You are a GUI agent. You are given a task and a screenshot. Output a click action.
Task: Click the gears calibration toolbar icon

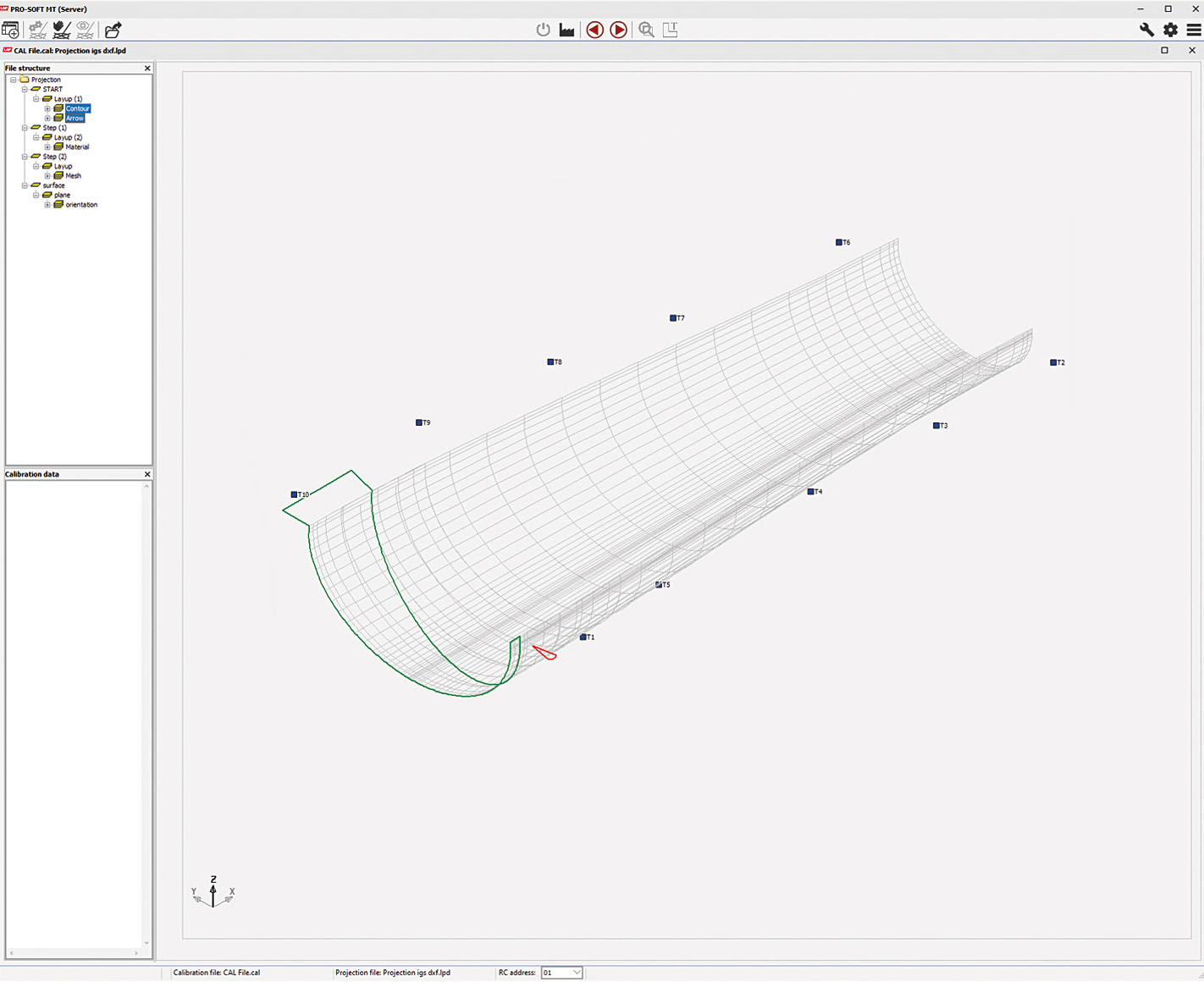coord(37,30)
